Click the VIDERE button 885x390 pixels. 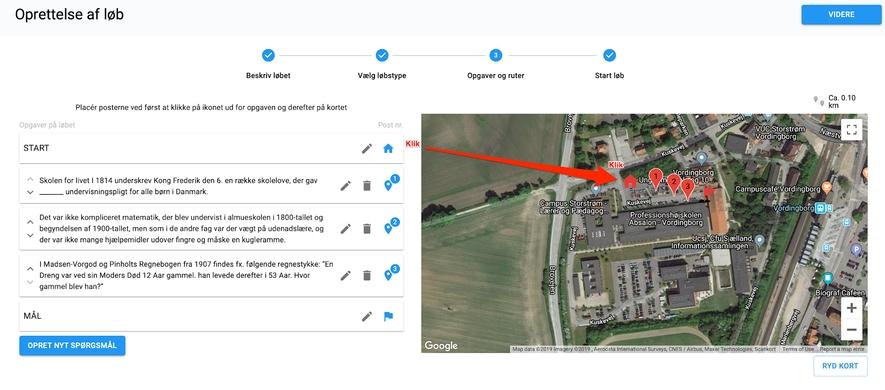pos(841,15)
